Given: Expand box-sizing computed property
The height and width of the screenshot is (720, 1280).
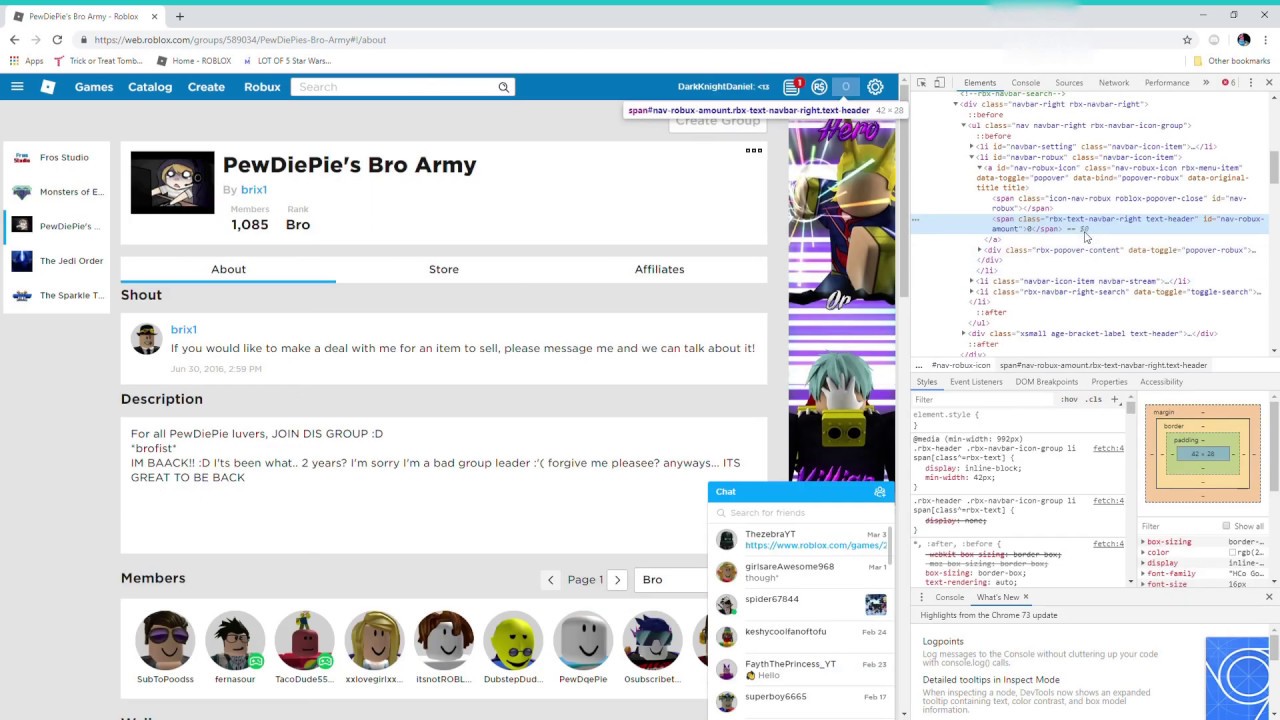Looking at the screenshot, I should click(x=1143, y=542).
